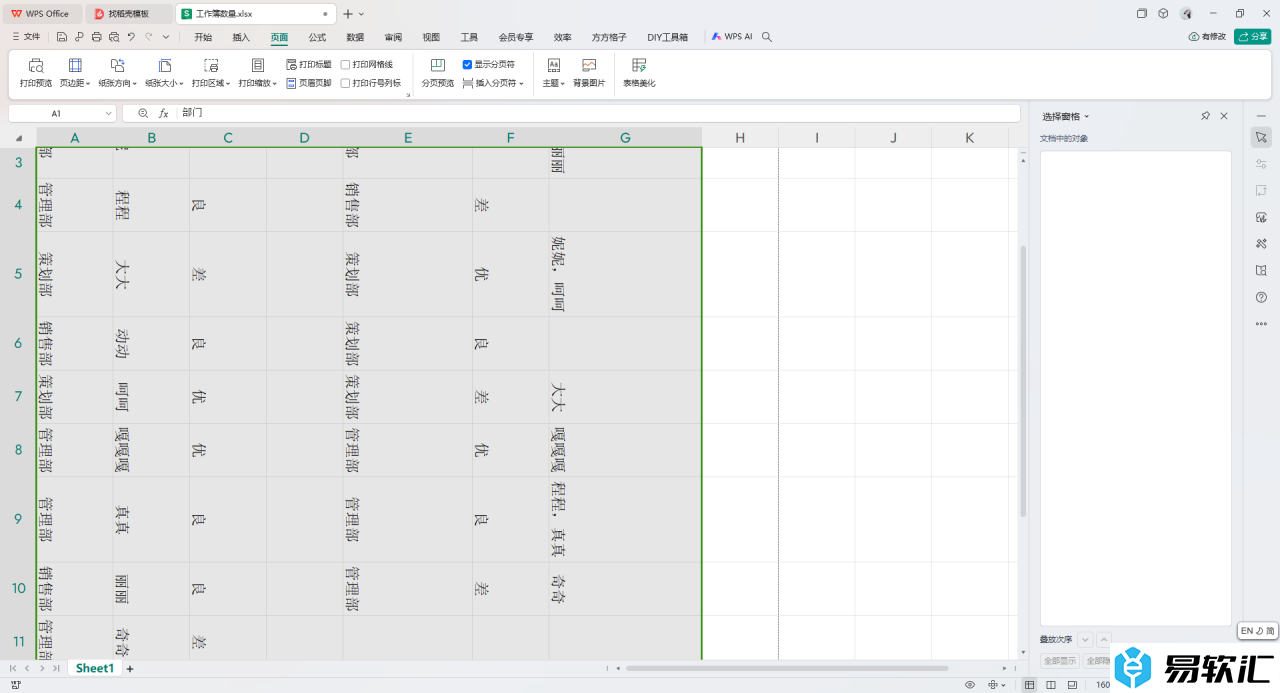The image size is (1280, 693).
Task: Switch to normal view in status bar
Action: 1030,685
